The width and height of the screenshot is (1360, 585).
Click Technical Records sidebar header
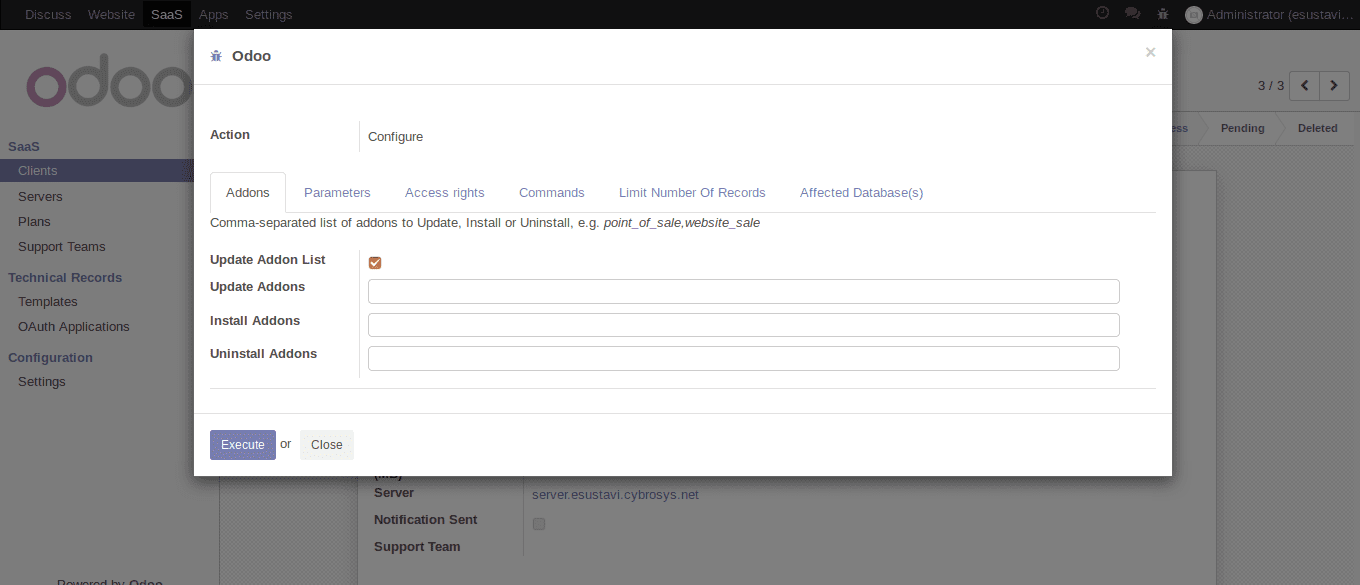point(65,277)
